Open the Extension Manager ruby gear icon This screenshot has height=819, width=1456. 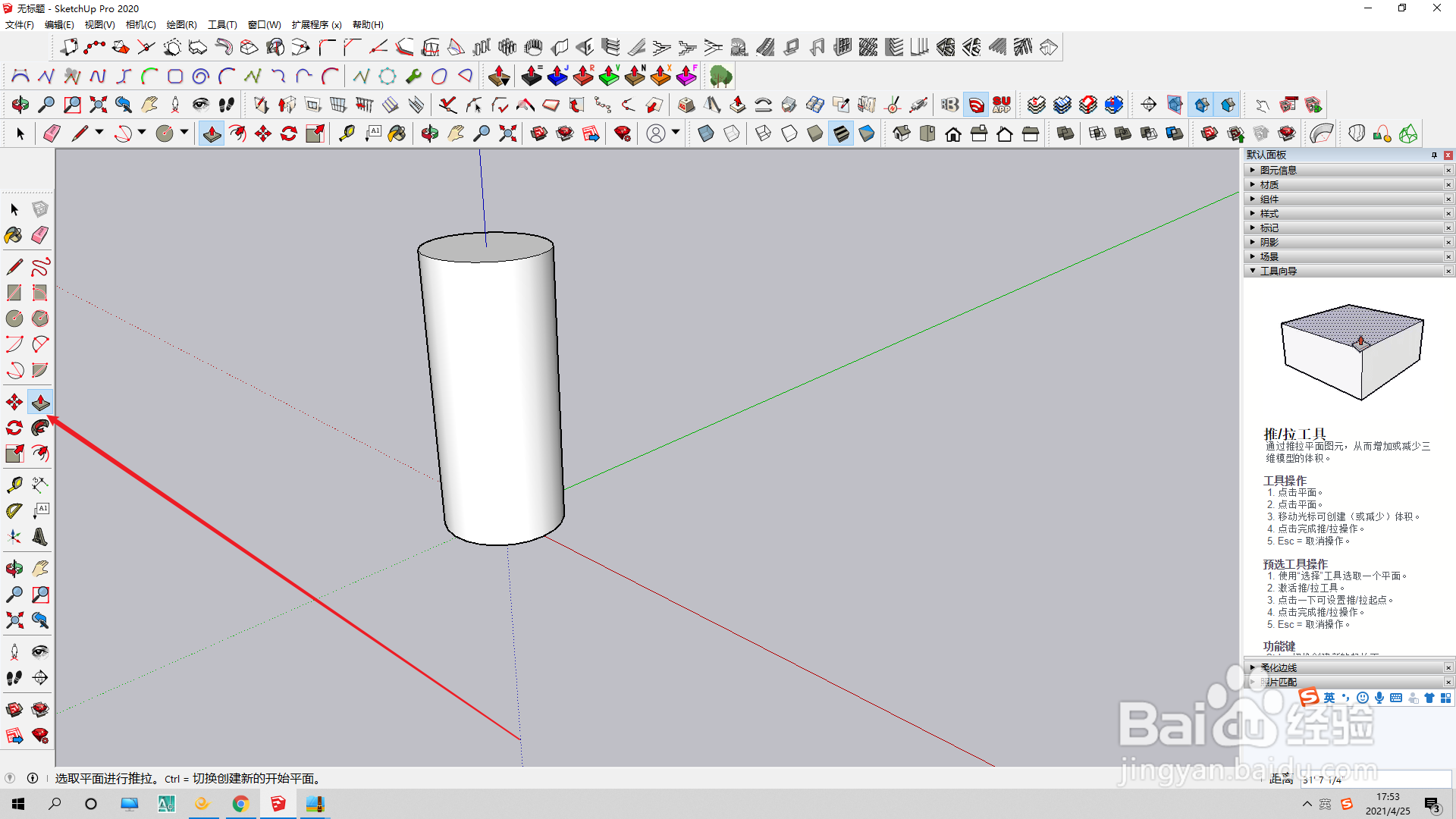point(623,133)
